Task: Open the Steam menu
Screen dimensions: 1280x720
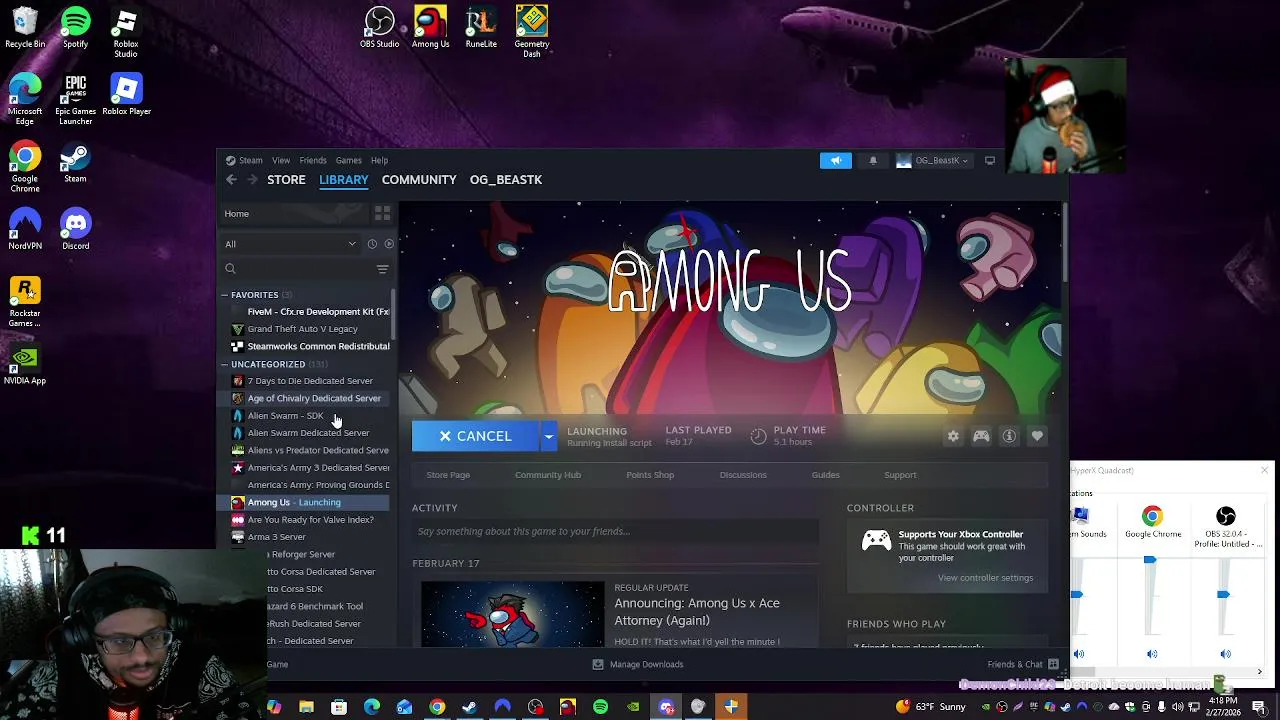Action: pyautogui.click(x=250, y=160)
